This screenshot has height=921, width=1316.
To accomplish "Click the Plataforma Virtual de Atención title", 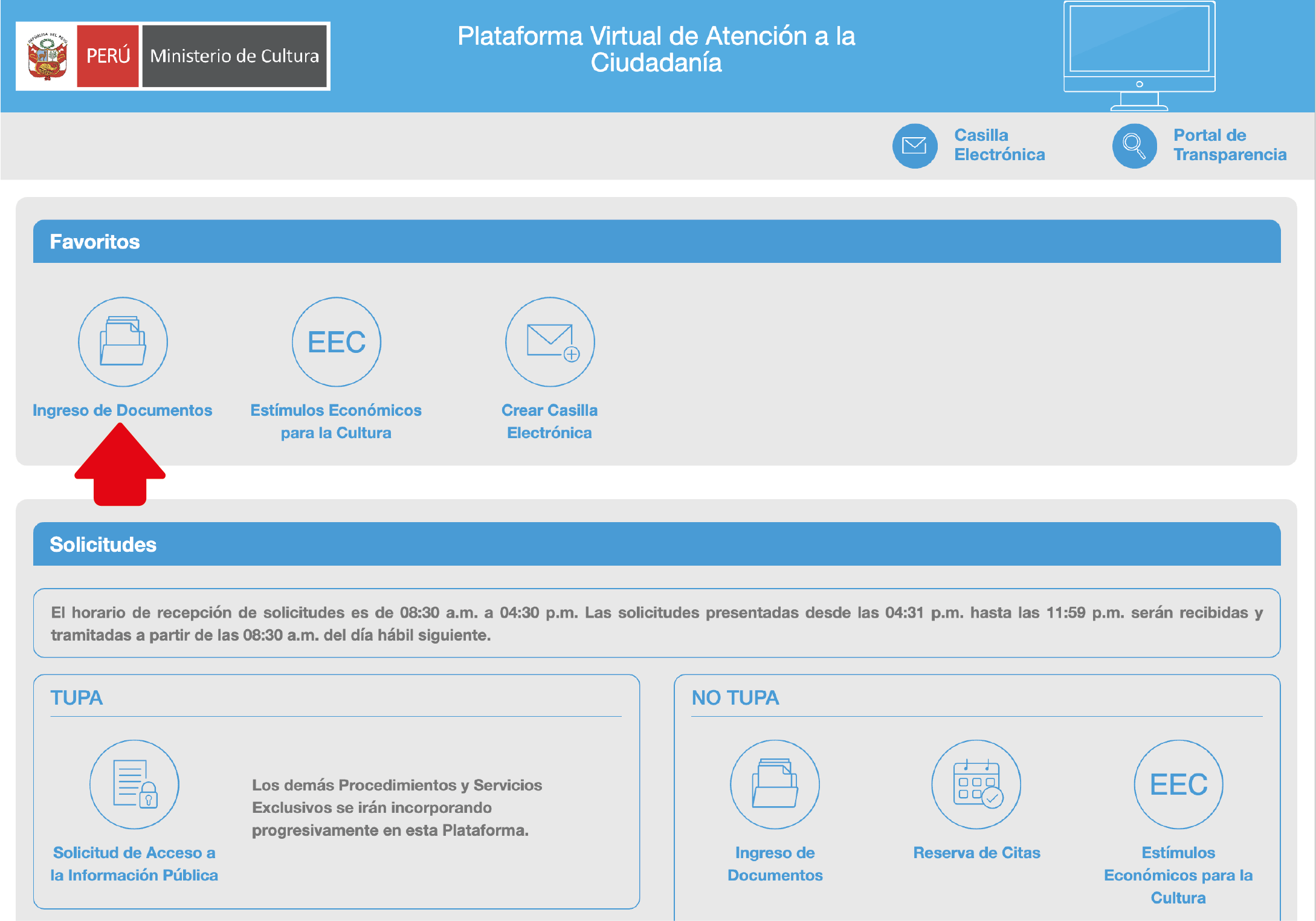I will 656,49.
